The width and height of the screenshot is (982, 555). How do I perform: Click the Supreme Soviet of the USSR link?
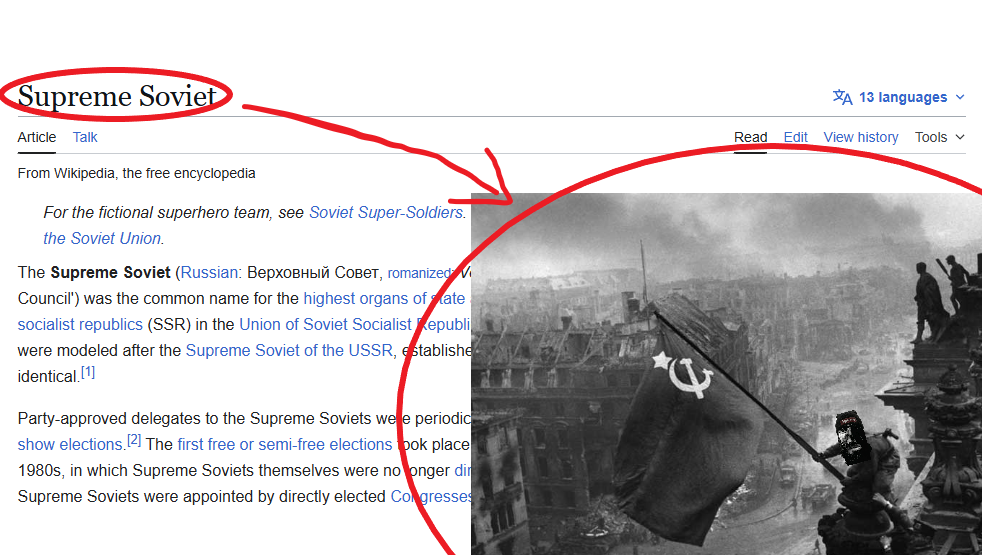pyautogui.click(x=289, y=350)
